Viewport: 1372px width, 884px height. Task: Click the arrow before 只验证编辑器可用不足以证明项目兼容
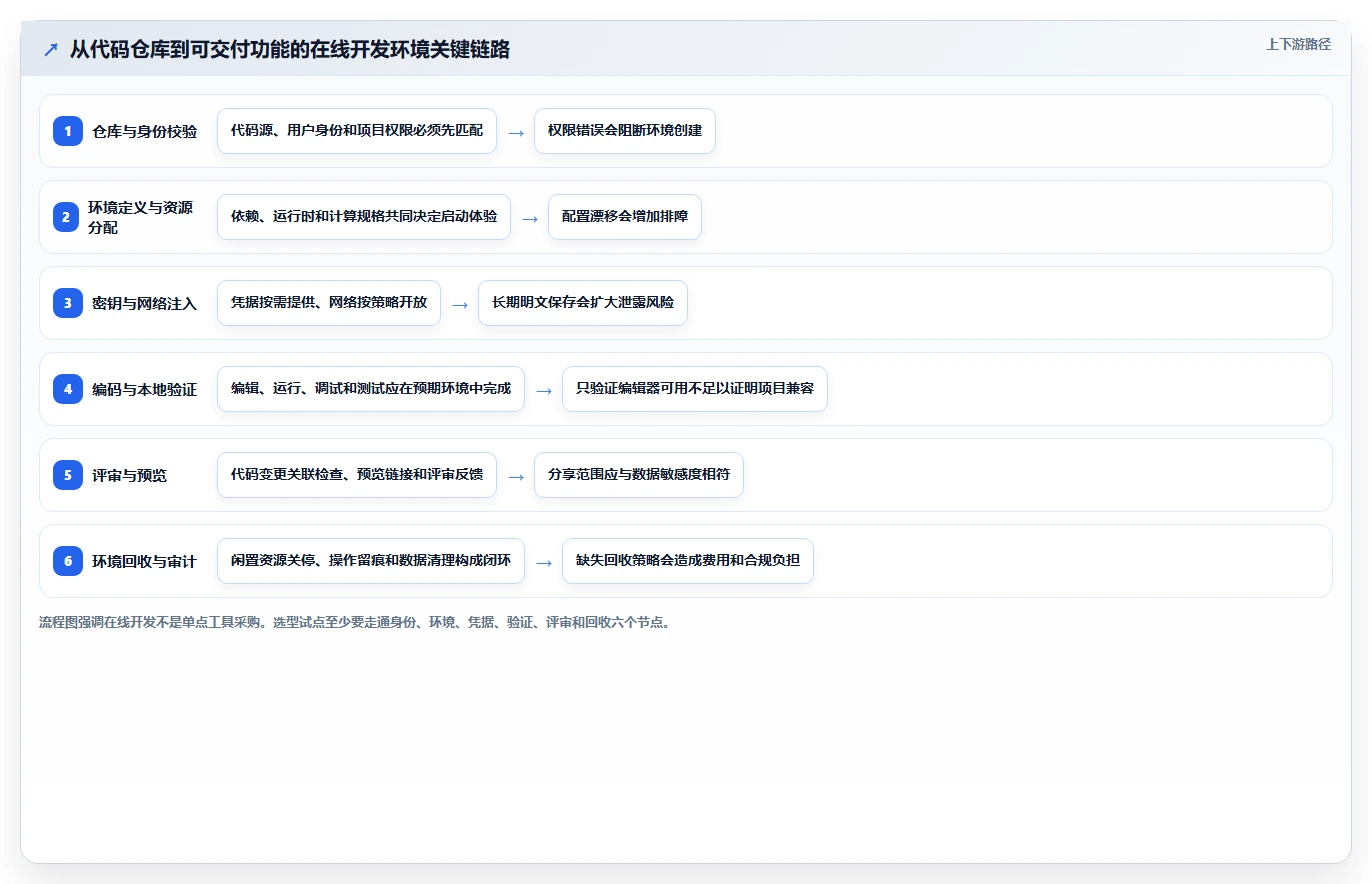(544, 390)
